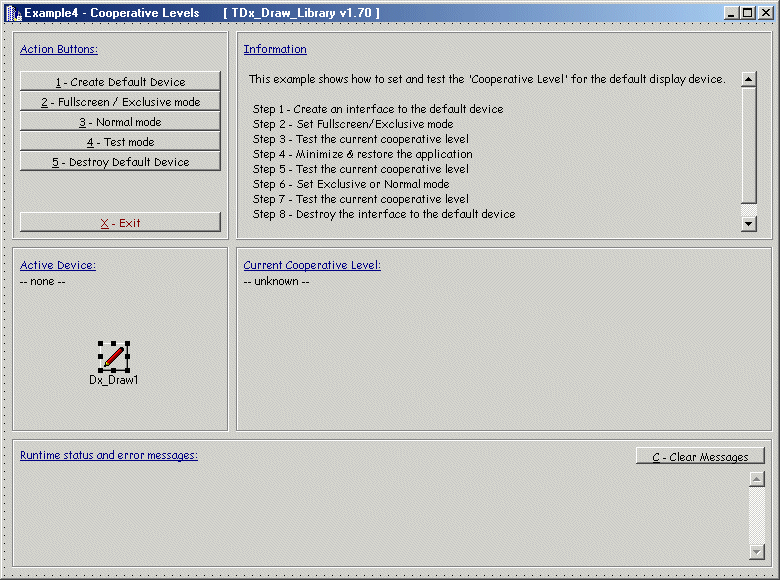
Task: Select the Dx_Draw1 component icon
Action: pyautogui.click(x=114, y=356)
